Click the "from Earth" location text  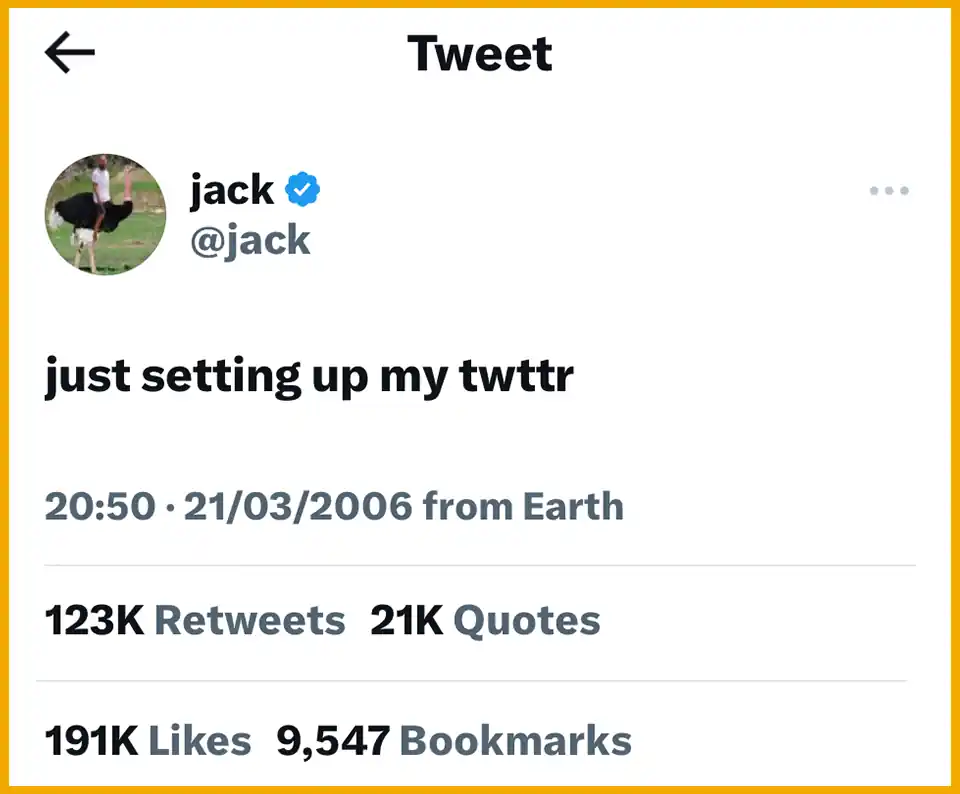[x=523, y=506]
